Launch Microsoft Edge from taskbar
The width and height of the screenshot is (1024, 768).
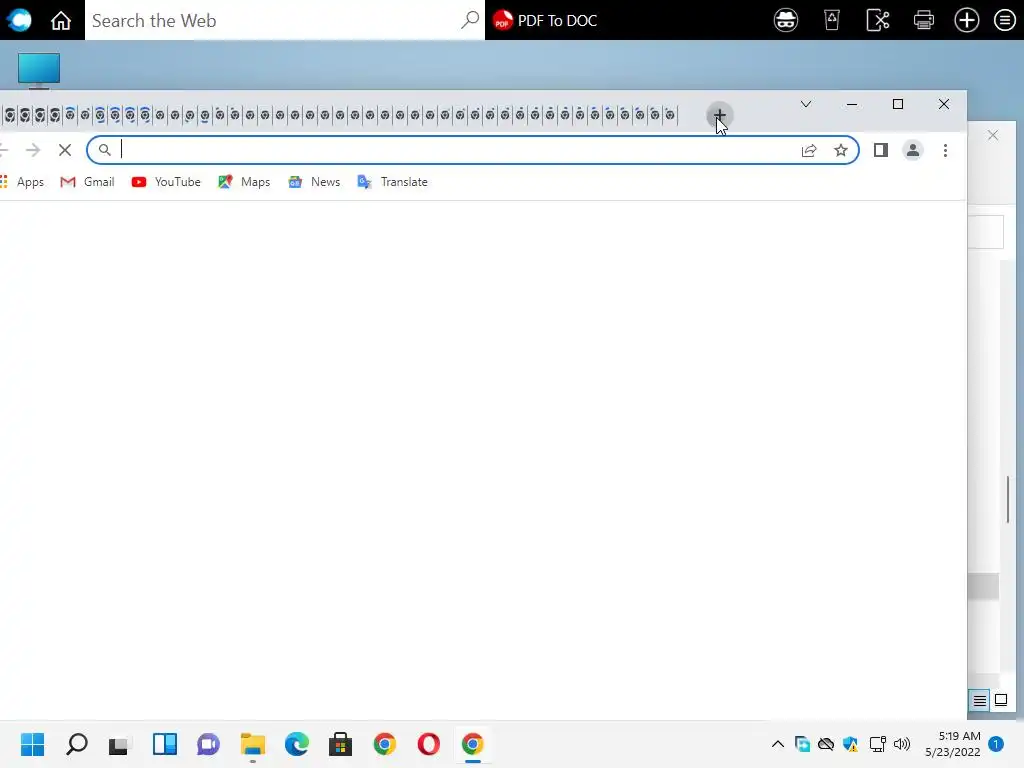[x=296, y=744]
